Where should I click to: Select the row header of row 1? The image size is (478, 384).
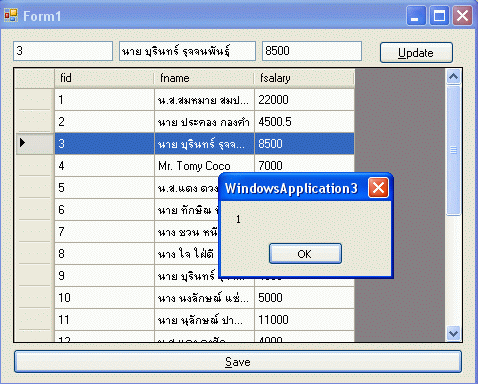tap(35, 100)
